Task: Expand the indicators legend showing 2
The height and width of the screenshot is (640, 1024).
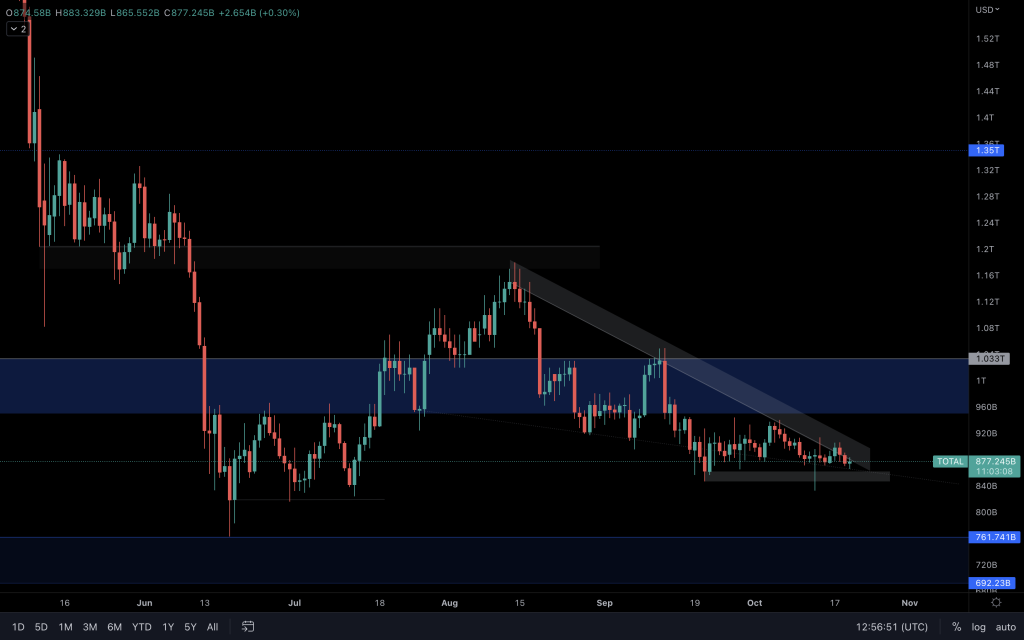Action: click(18, 29)
